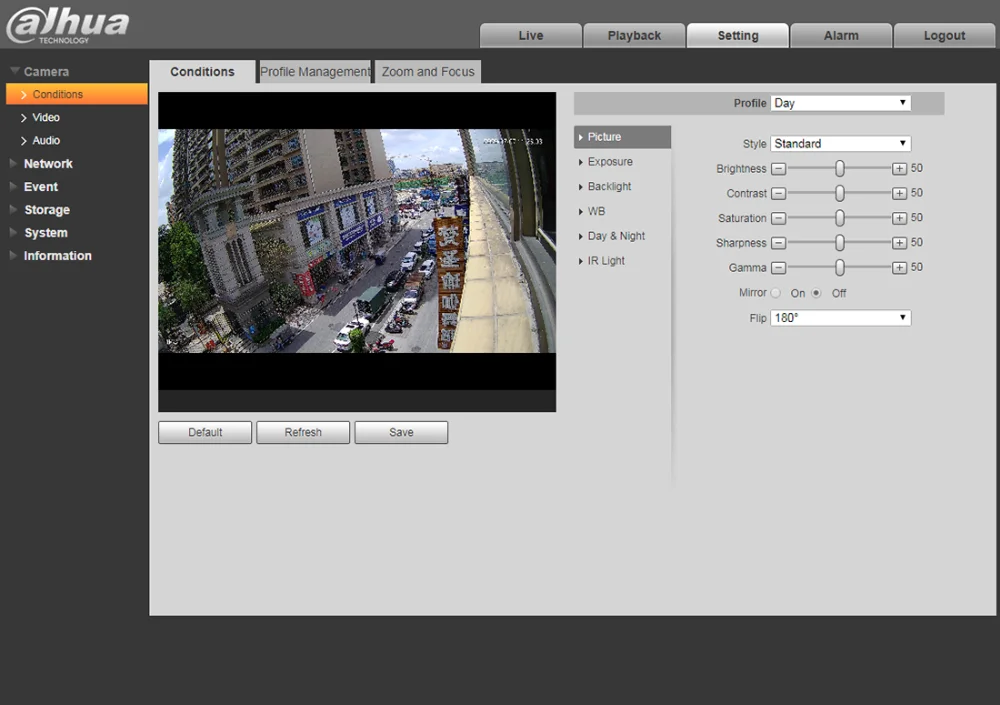Viewport: 1000px width, 705px height.
Task: Select the Mirror Off radio button
Action: (x=817, y=293)
